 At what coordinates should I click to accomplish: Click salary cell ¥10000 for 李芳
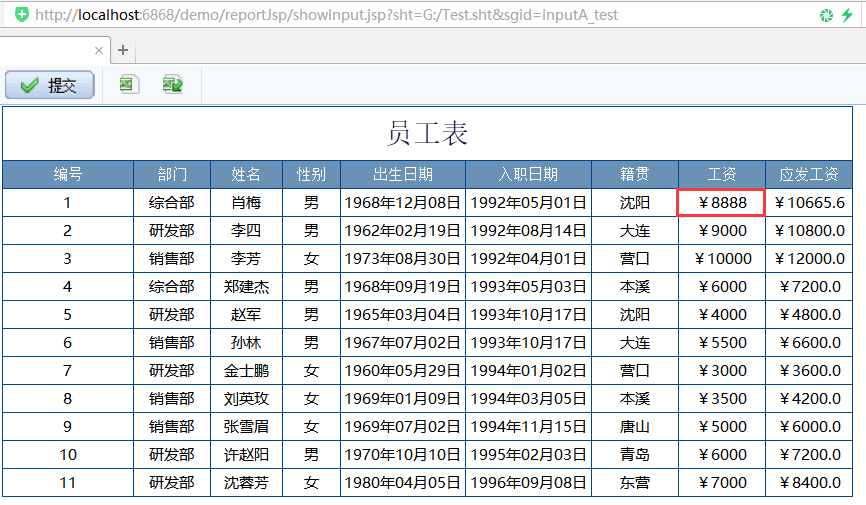pos(722,259)
